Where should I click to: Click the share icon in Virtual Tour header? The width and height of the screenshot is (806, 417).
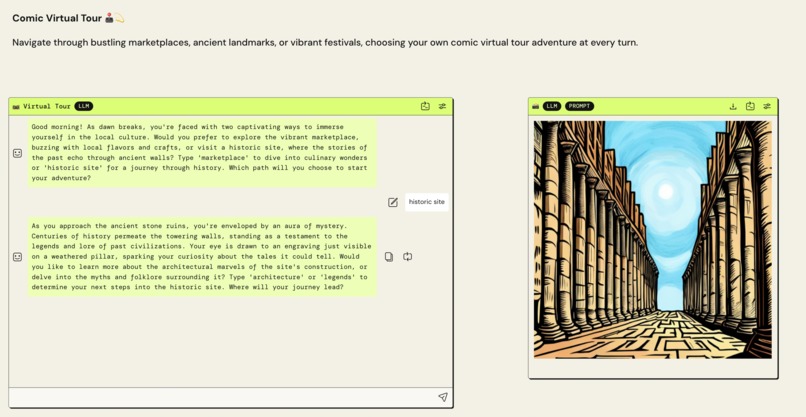pos(425,106)
